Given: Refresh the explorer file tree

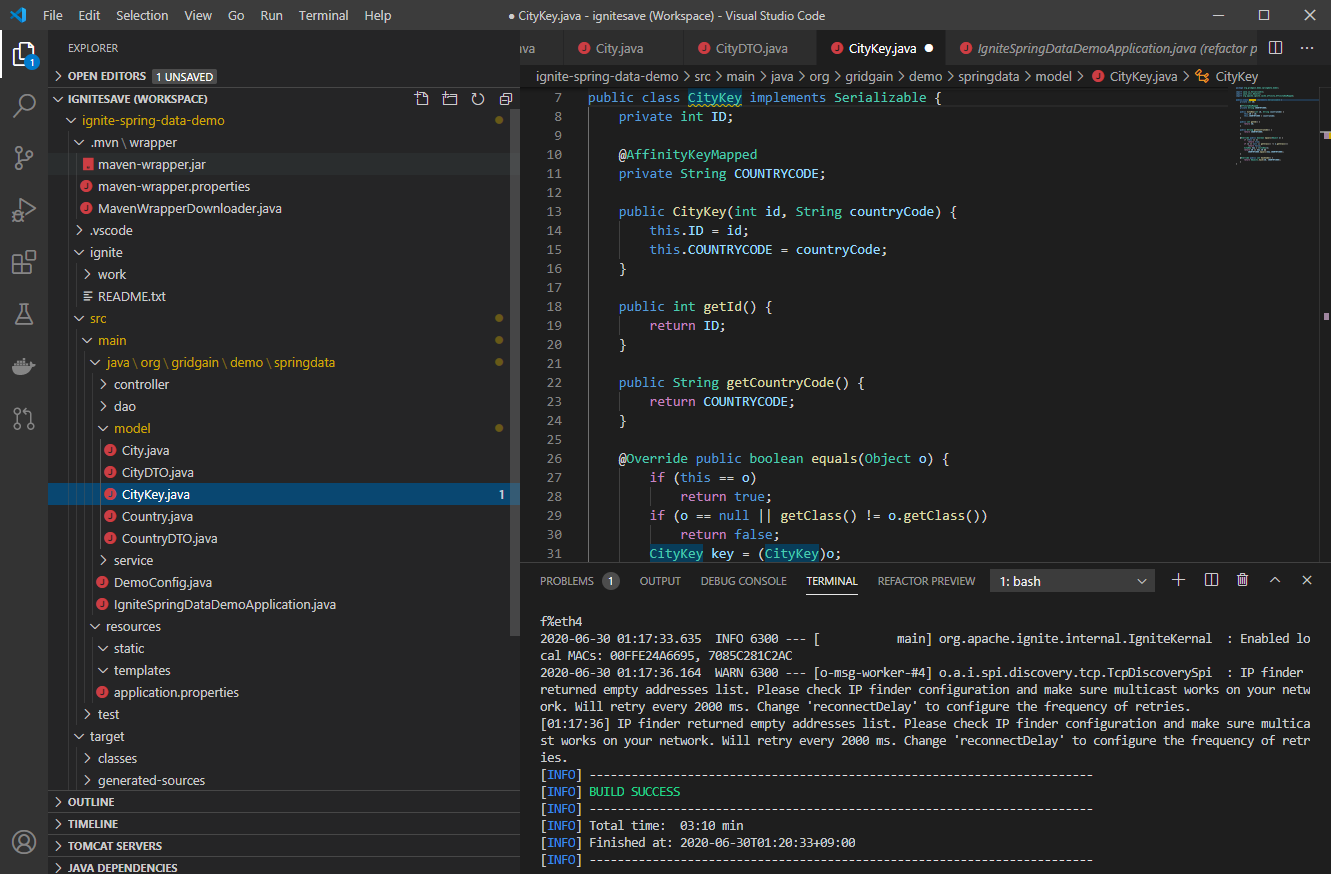Looking at the screenshot, I should pos(478,99).
